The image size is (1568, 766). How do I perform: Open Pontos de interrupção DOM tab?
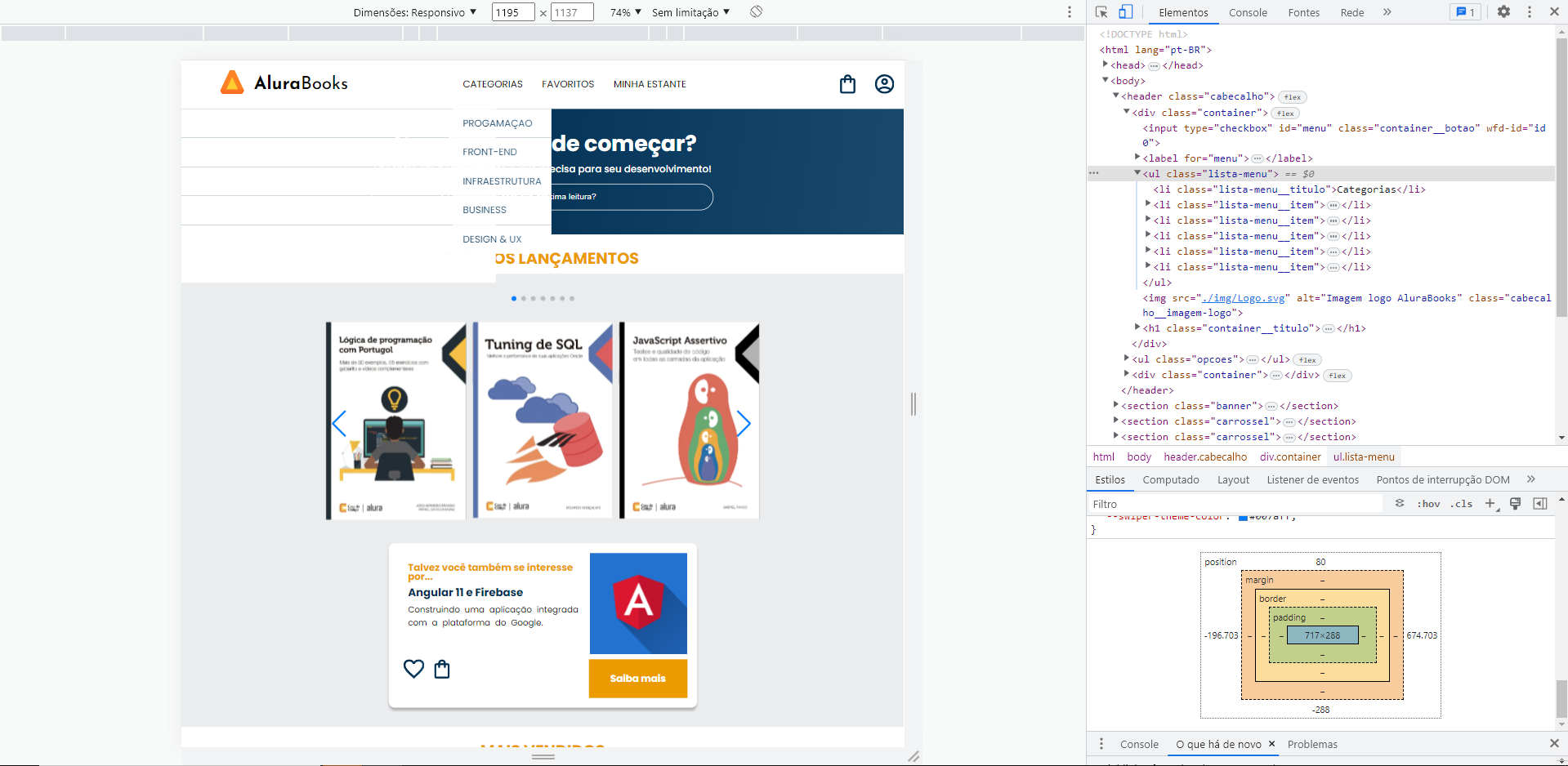pos(1443,479)
